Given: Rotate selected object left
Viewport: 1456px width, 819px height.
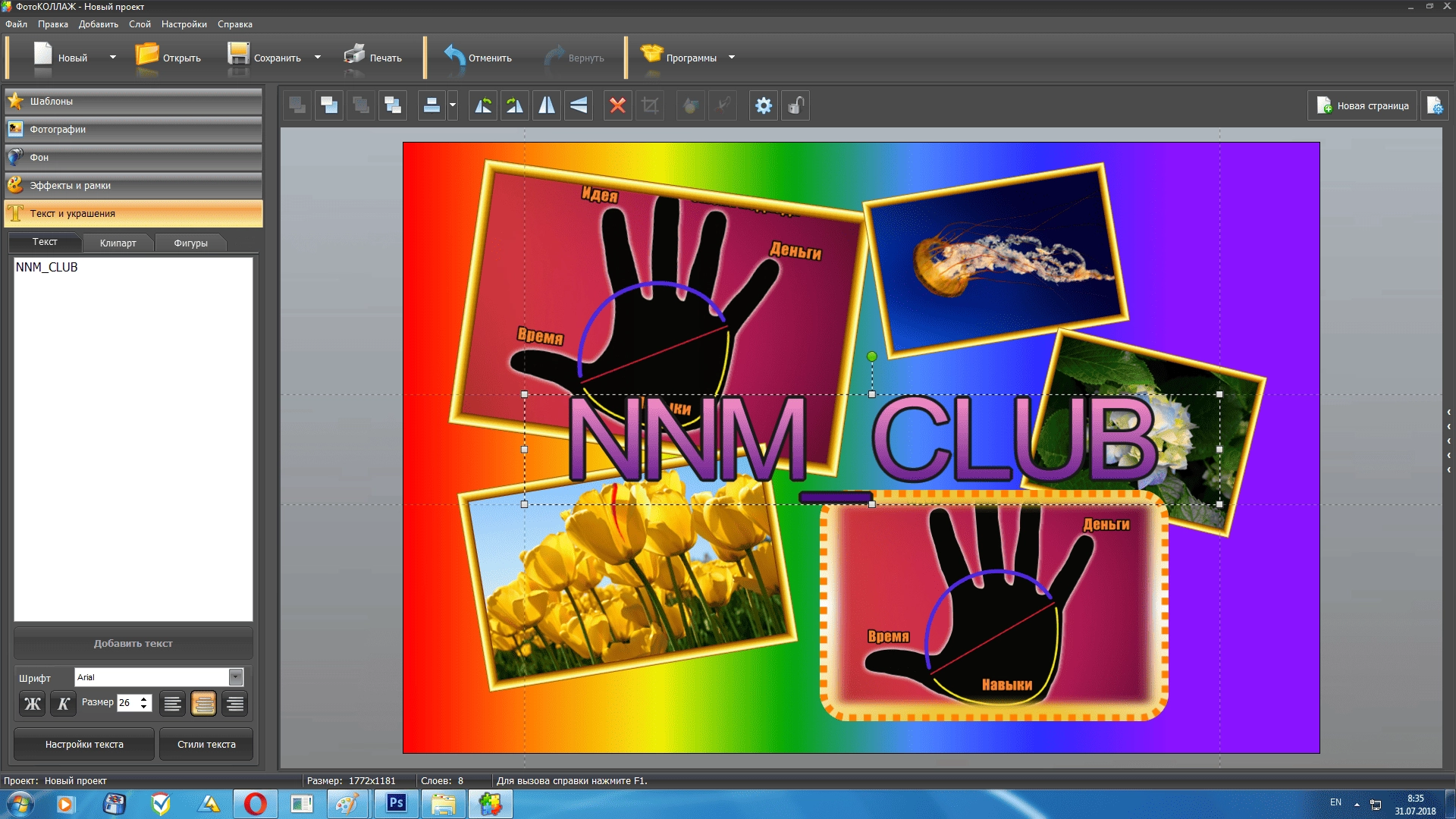Looking at the screenshot, I should (x=483, y=105).
